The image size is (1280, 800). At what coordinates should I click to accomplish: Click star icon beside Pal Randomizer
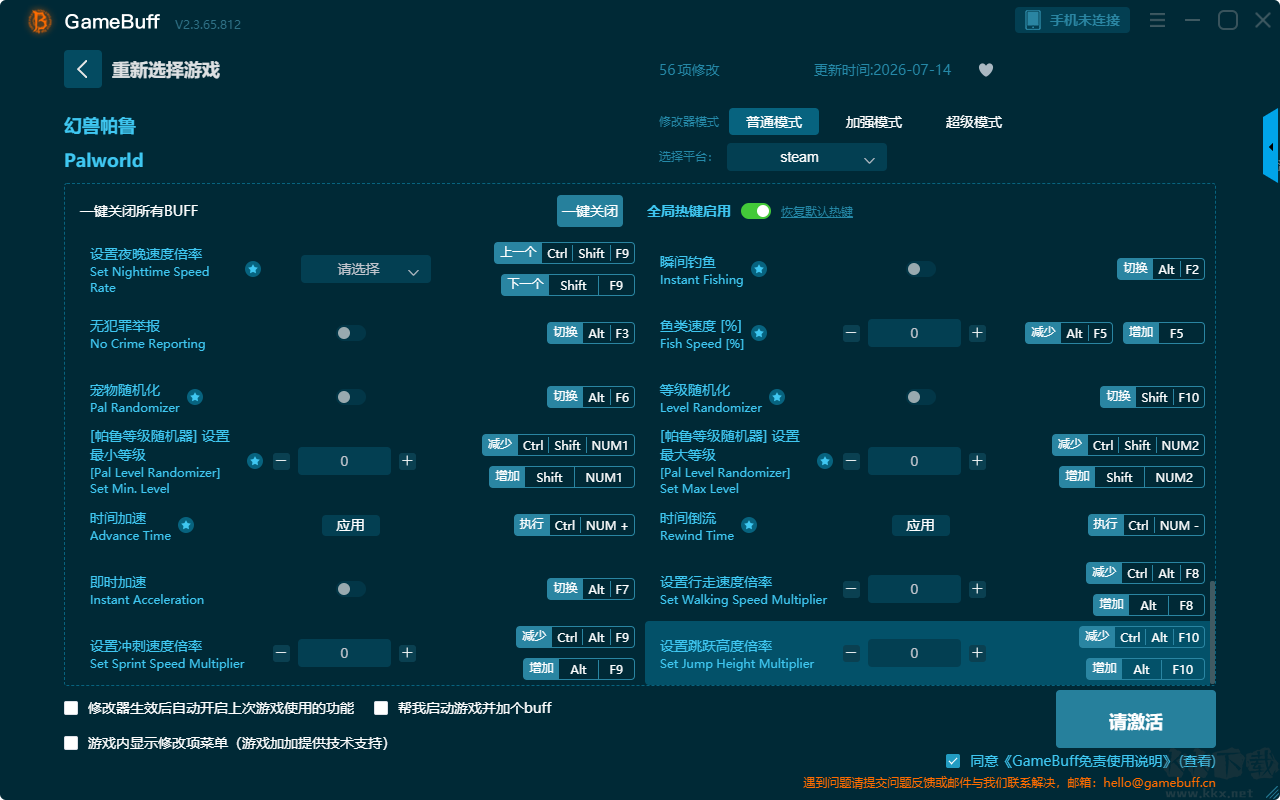(x=195, y=397)
